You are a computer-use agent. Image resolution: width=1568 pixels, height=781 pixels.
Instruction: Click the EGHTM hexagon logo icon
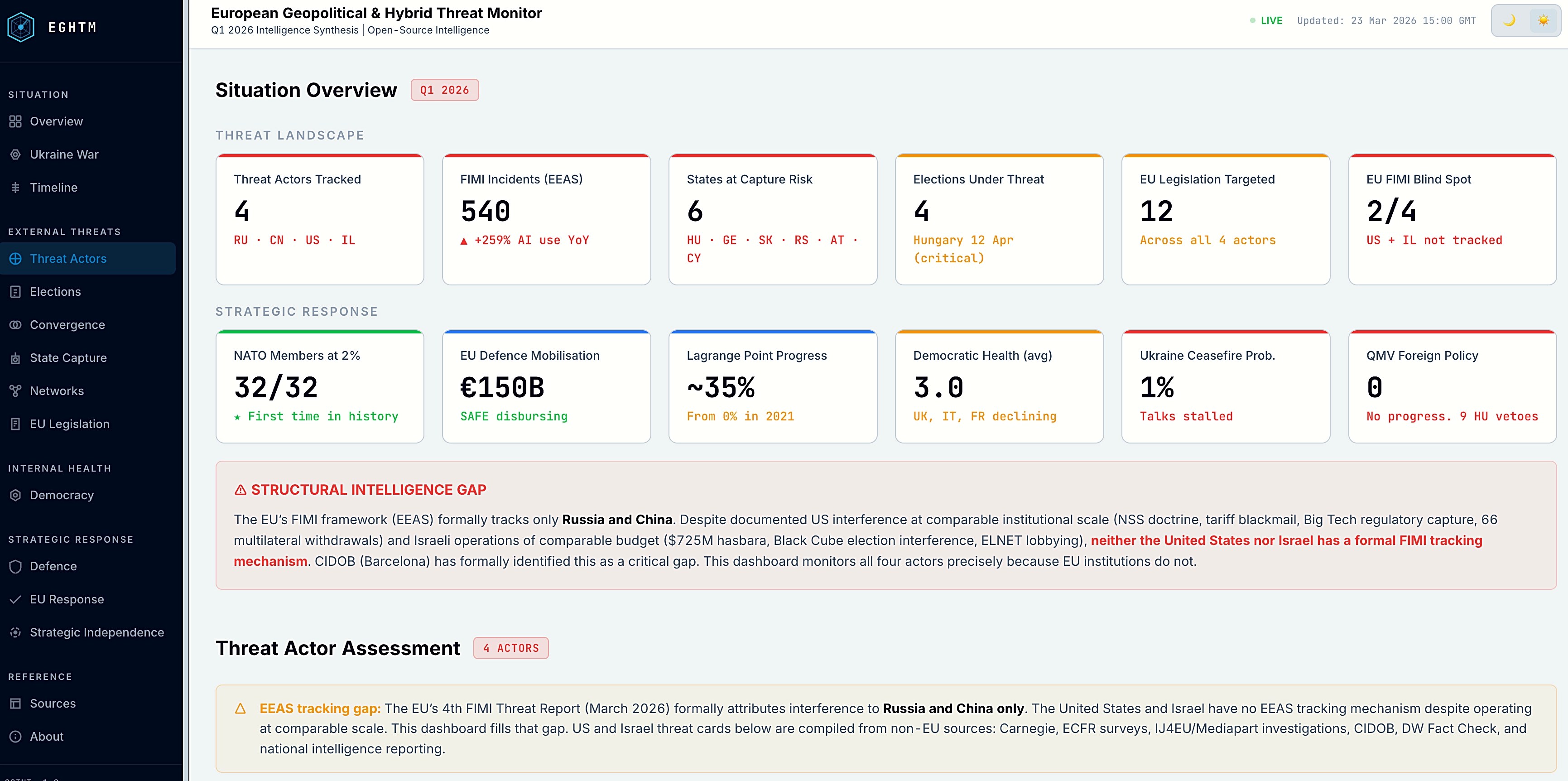21,27
